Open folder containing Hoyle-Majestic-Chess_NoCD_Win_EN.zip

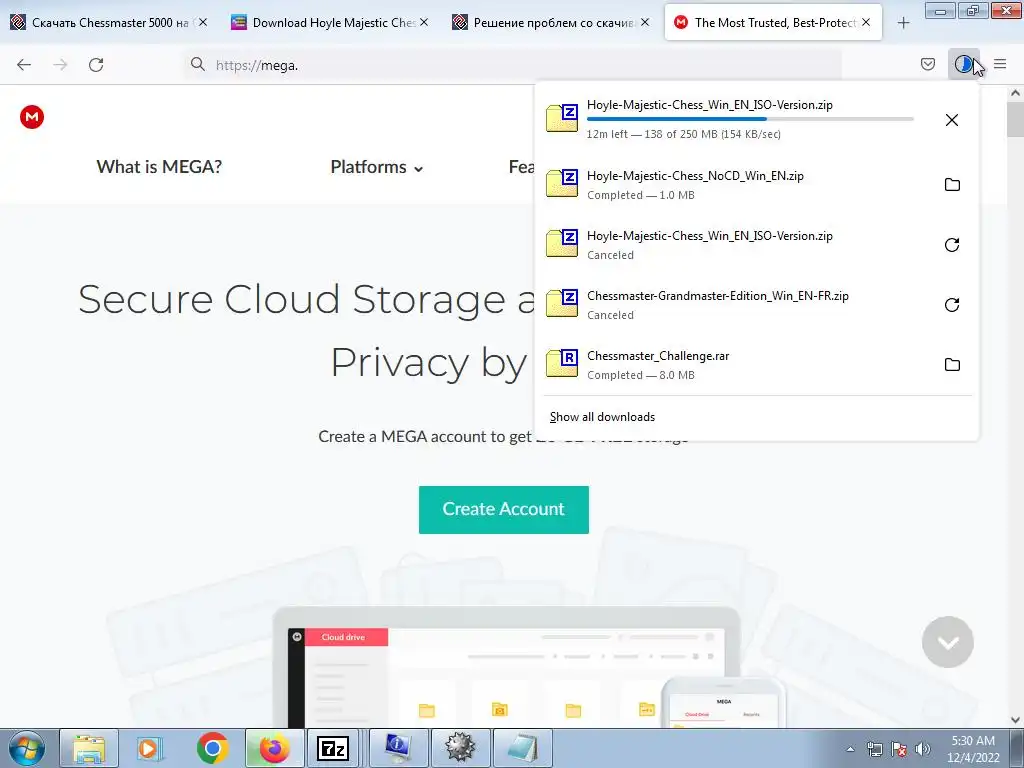pos(952,185)
